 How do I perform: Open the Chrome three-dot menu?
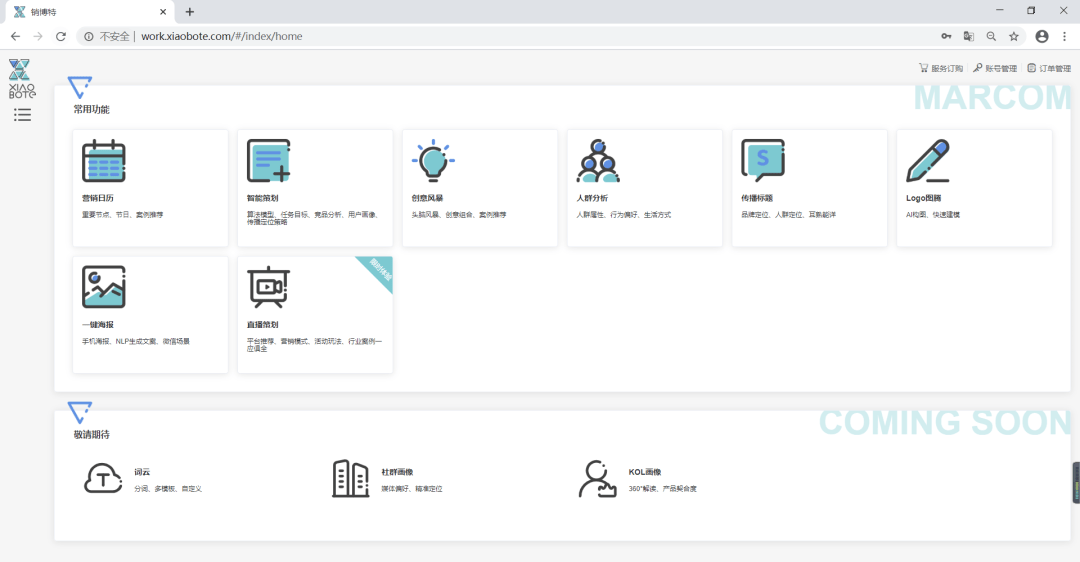pyautogui.click(x=1065, y=37)
